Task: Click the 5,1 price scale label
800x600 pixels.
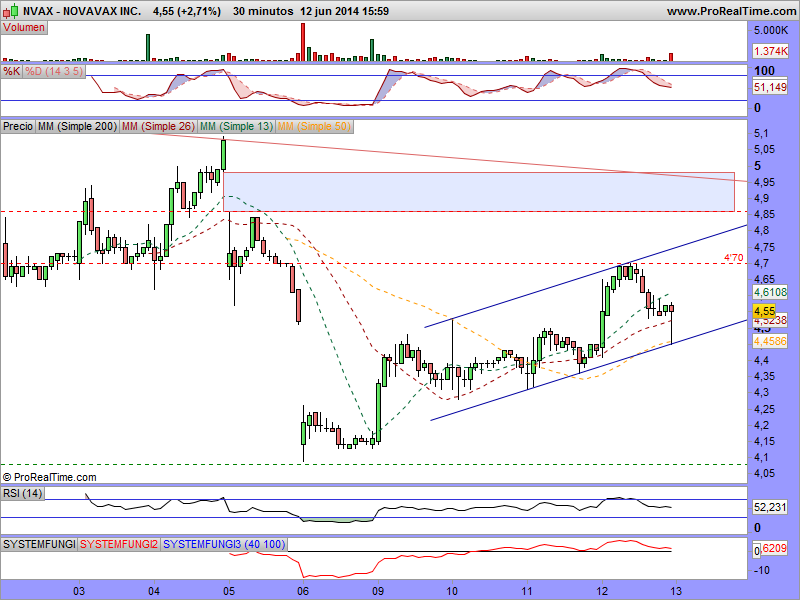Action: [x=761, y=134]
